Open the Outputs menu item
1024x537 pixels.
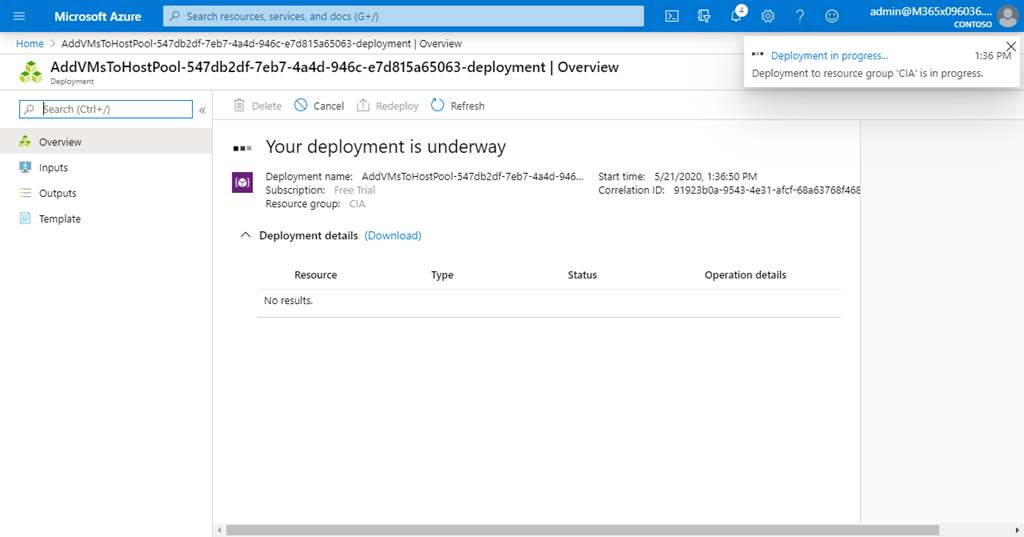[x=57, y=193]
